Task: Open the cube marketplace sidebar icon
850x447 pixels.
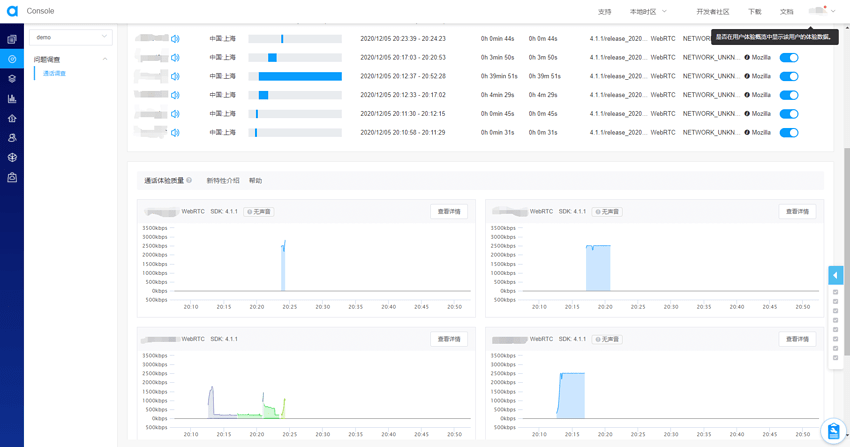Action: 12,158
